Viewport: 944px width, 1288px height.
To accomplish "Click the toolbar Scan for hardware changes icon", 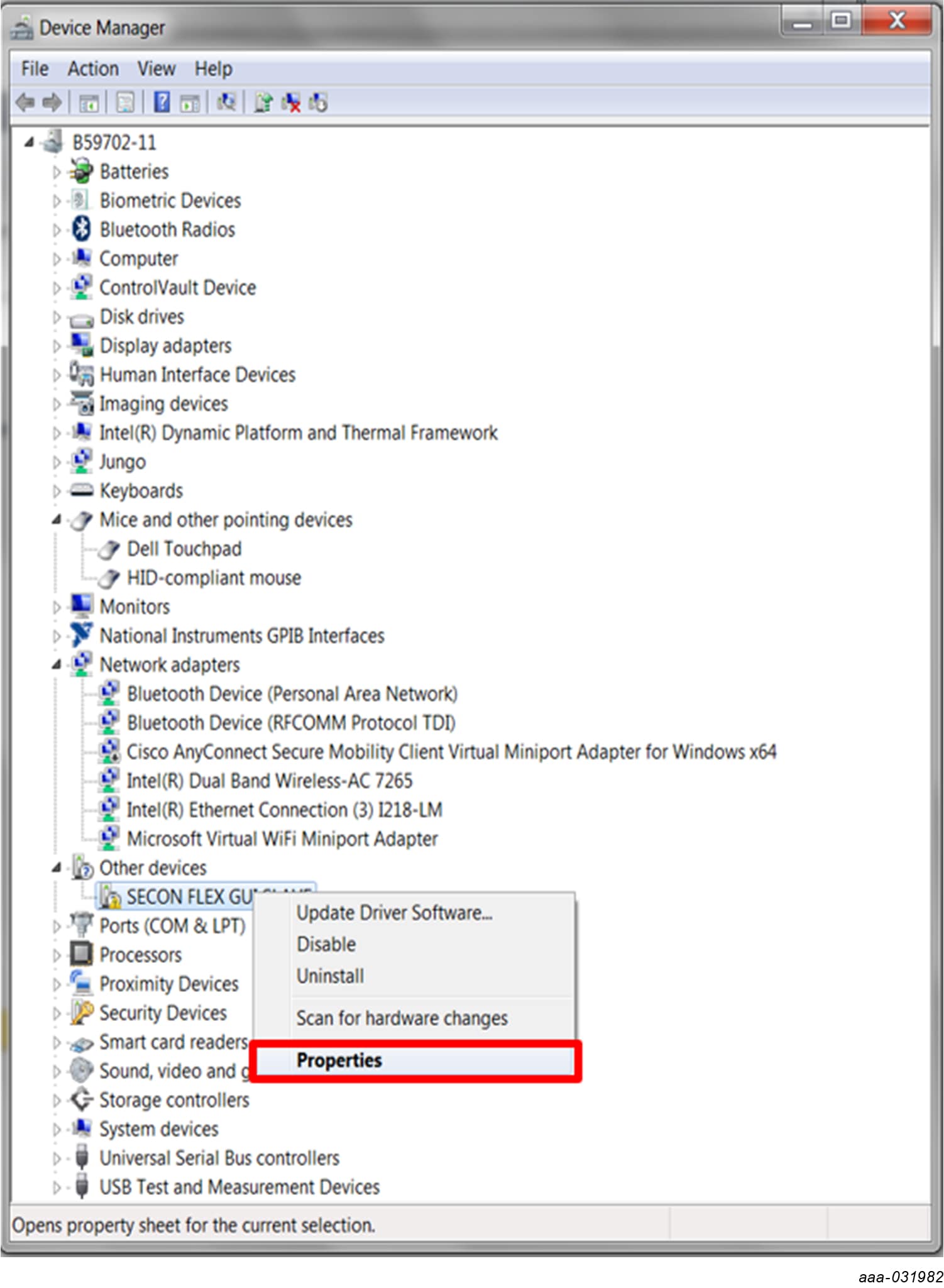I will point(226,102).
